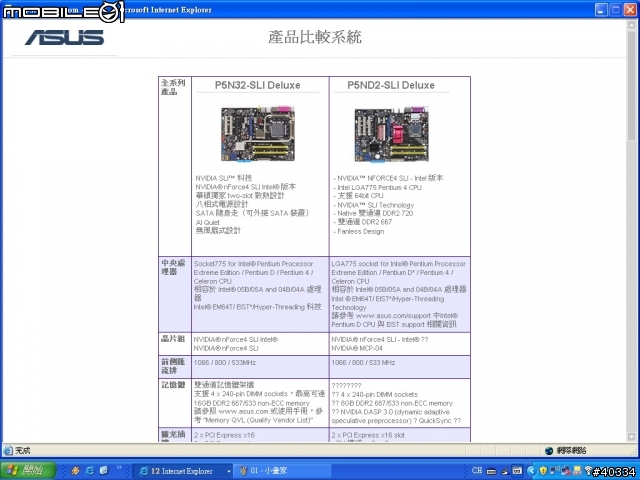This screenshot has width=640, height=480.
Task: Click the 前側匯流排 row header
Action: [x=173, y=366]
